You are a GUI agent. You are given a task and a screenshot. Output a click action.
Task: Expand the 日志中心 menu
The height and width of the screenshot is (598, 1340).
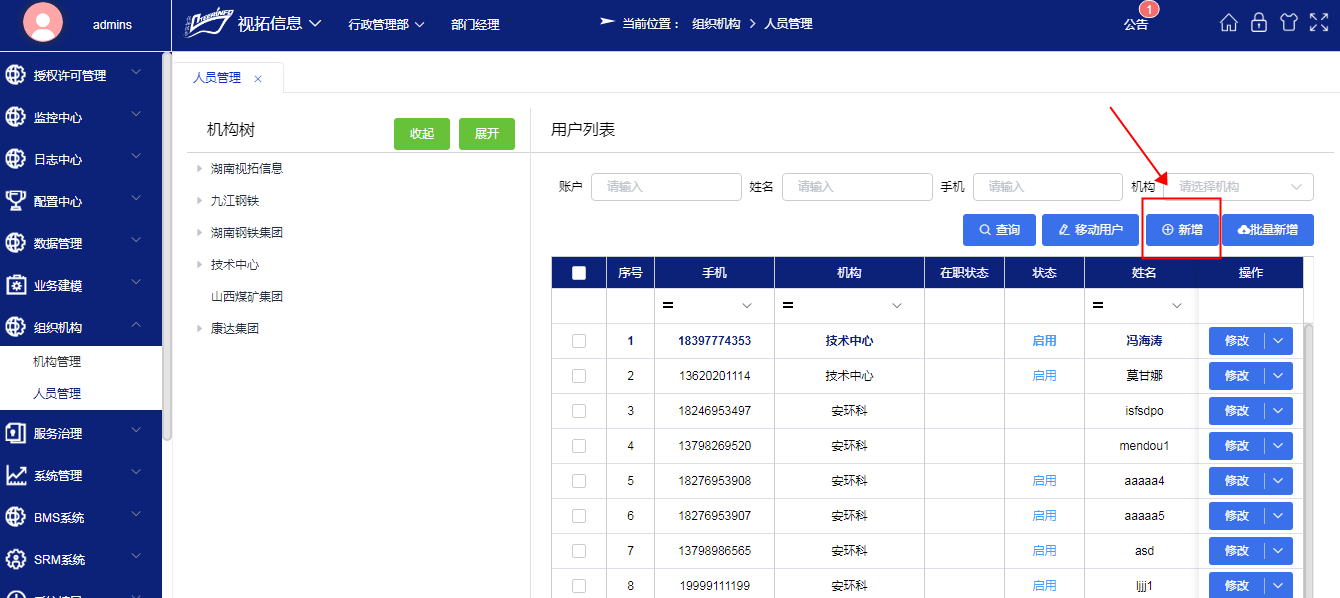click(x=136, y=157)
